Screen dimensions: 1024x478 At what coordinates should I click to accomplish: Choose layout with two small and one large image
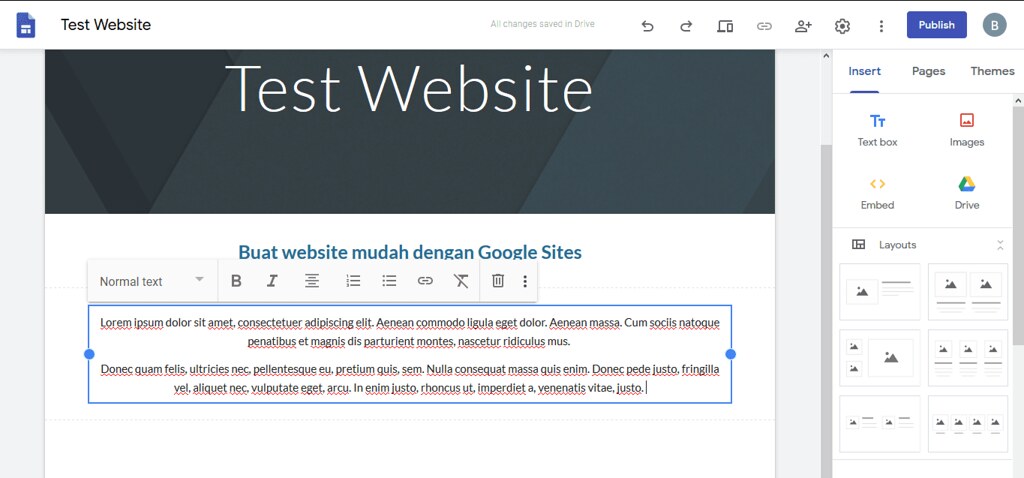(x=880, y=358)
